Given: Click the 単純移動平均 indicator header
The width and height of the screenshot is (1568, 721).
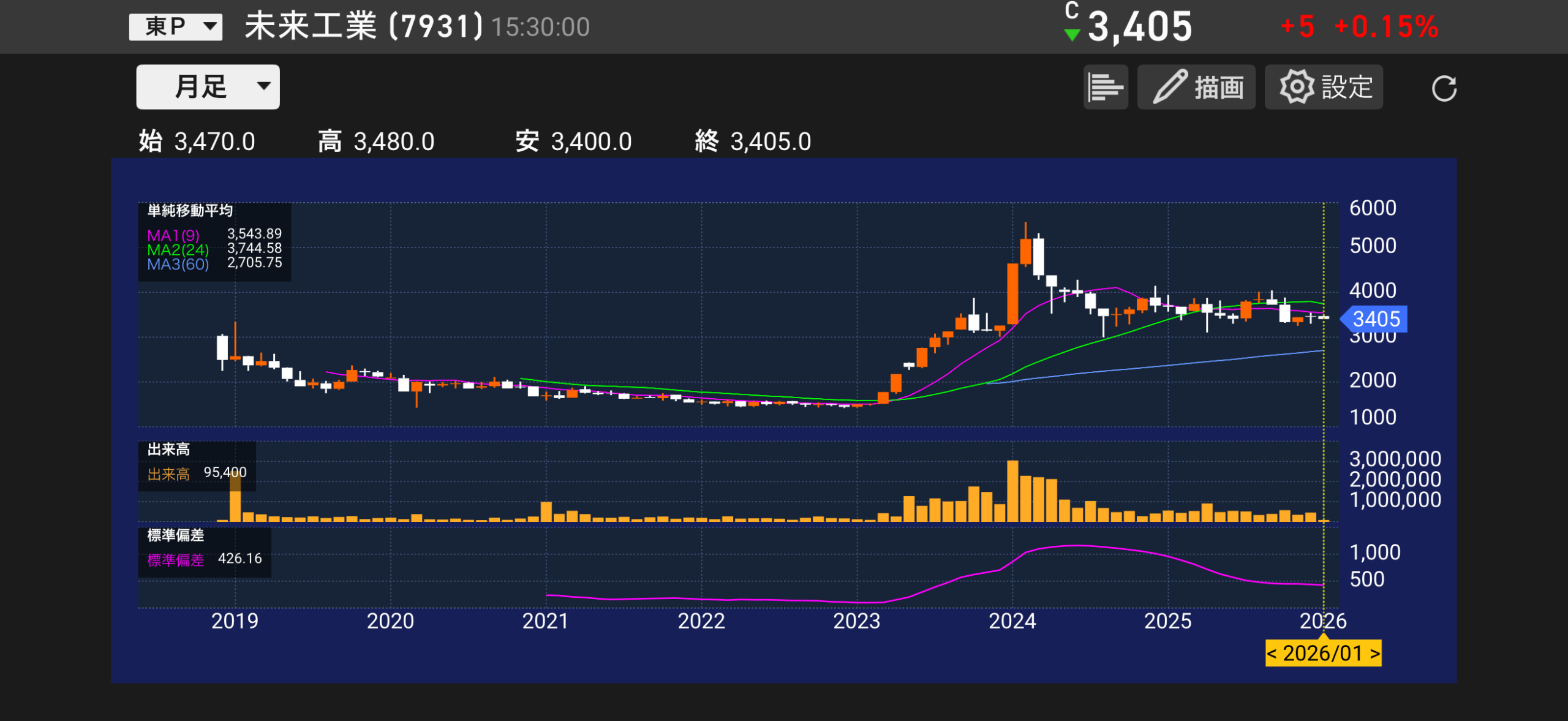Looking at the screenshot, I should coord(190,211).
